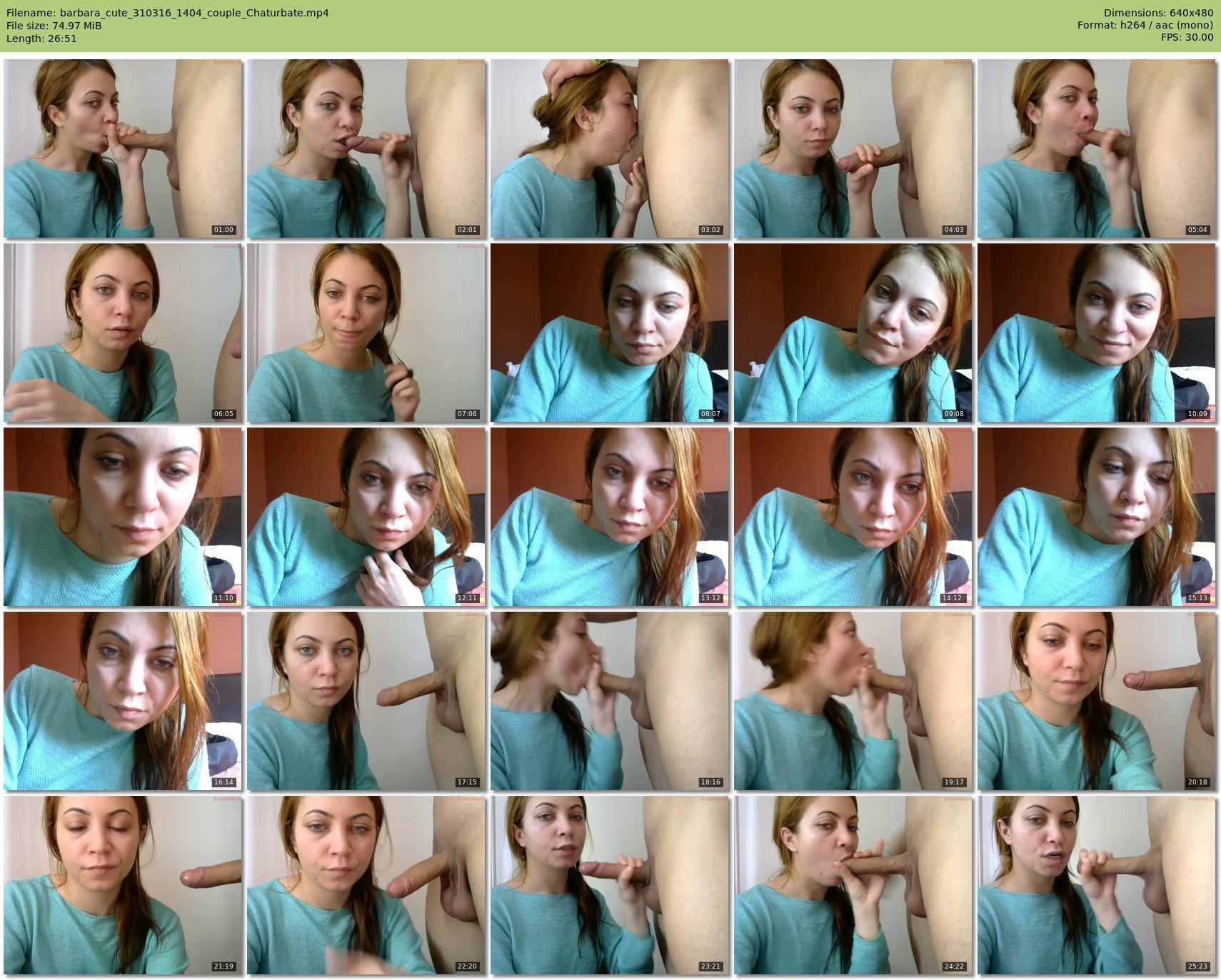1221x980 pixels.
Task: Open the frame at 04:03
Action: tap(853, 148)
